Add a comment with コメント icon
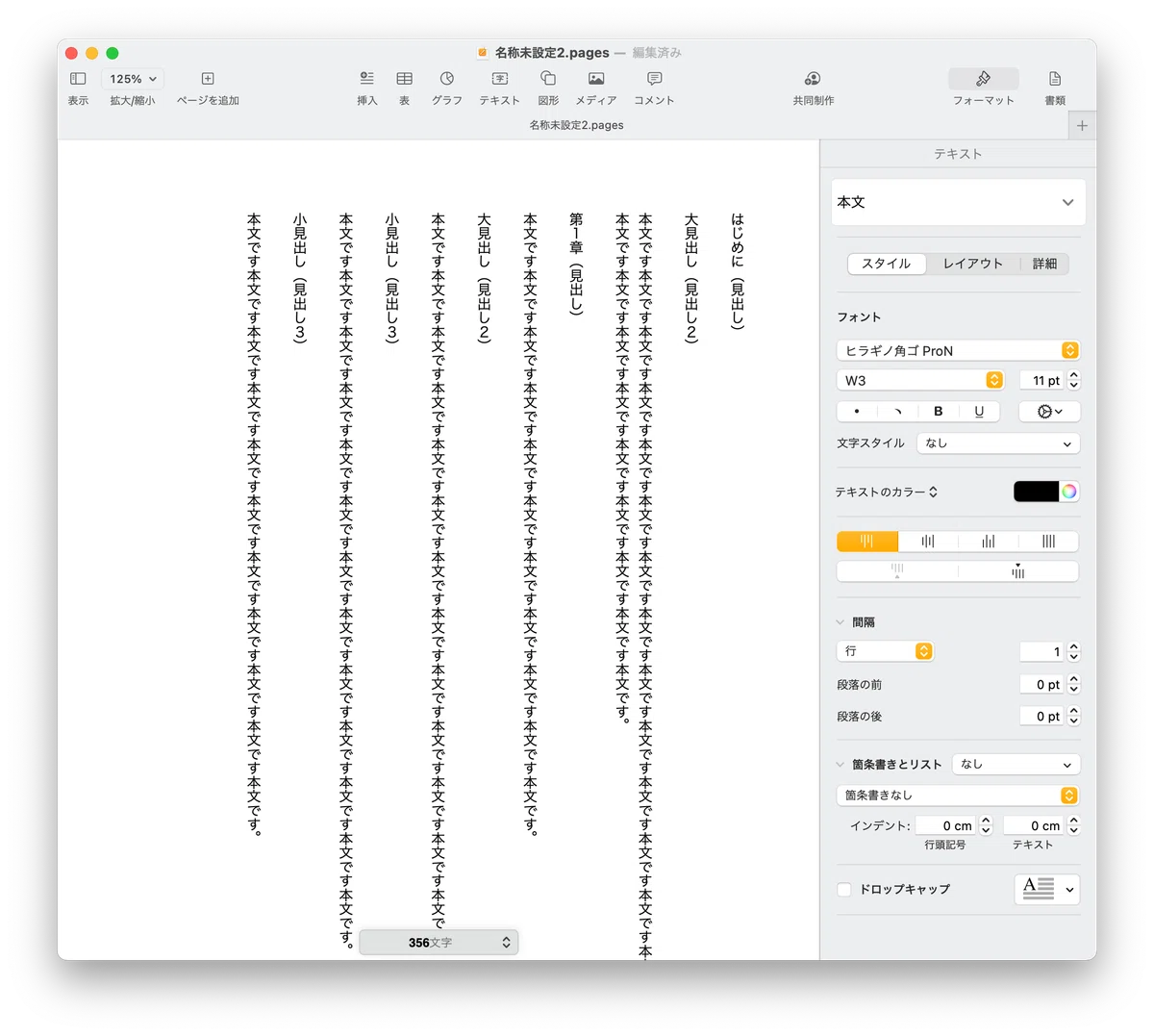The width and height of the screenshot is (1154, 1036). click(654, 79)
